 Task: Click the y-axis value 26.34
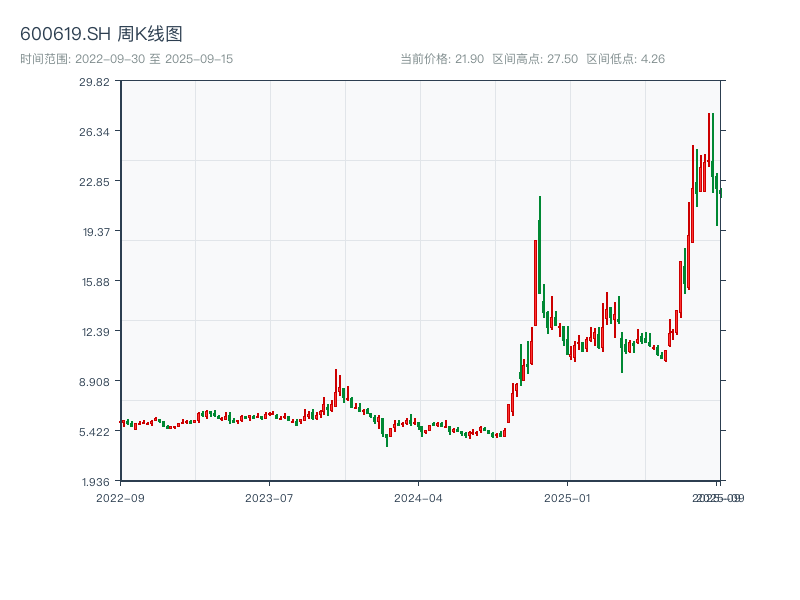[x=94, y=132]
